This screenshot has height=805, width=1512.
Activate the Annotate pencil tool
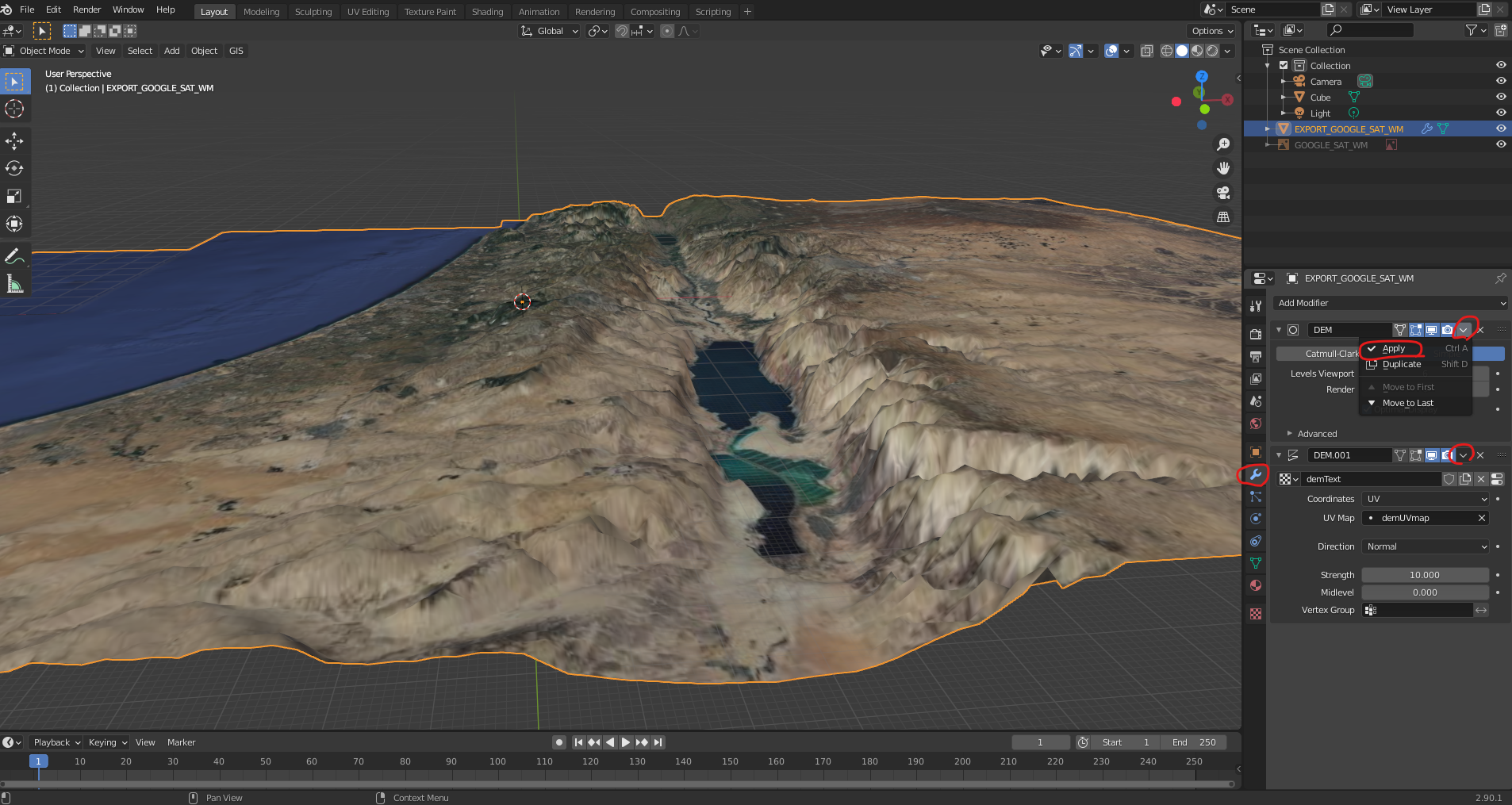coord(14,256)
